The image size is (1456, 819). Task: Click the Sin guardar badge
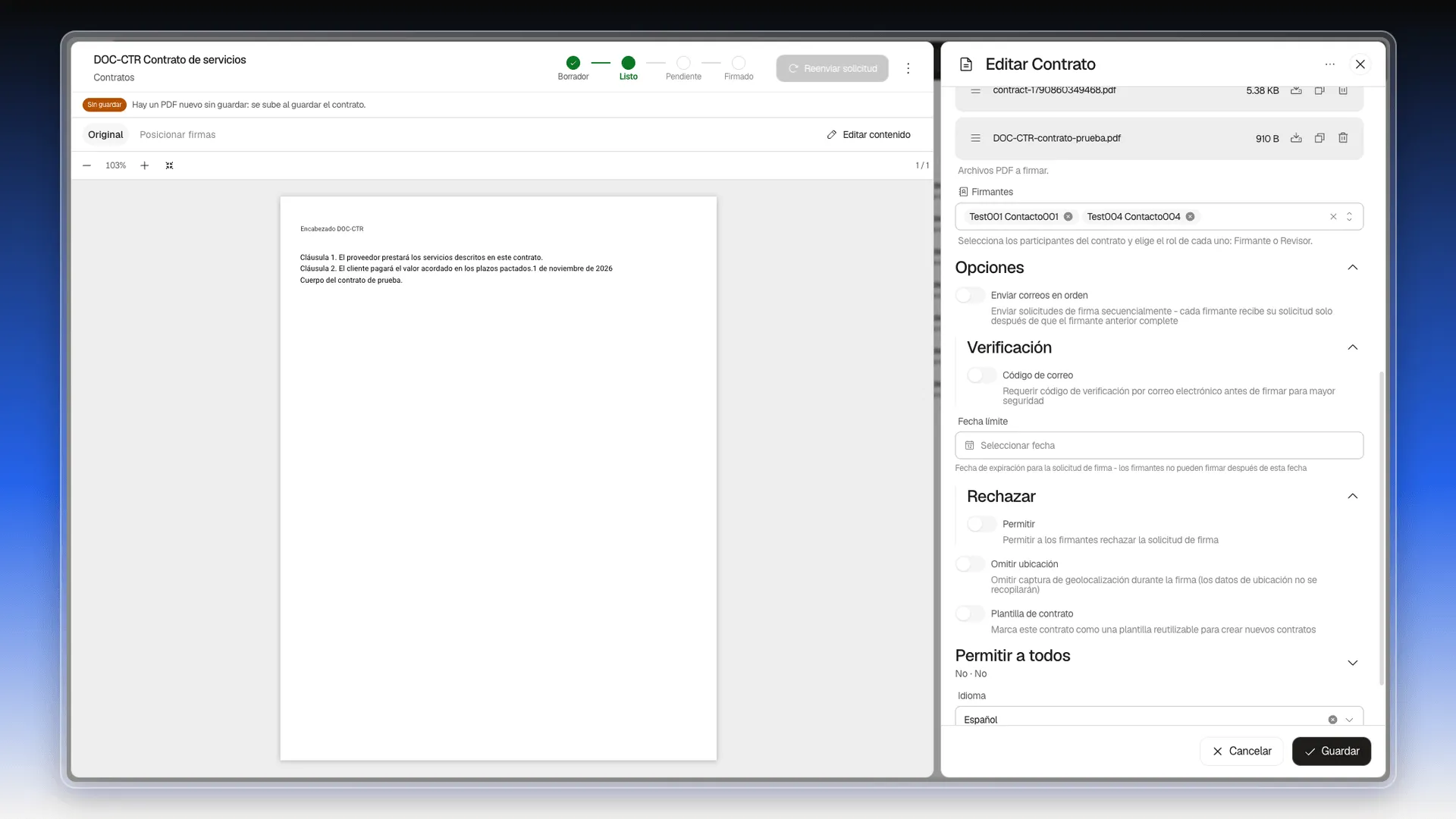click(x=104, y=105)
